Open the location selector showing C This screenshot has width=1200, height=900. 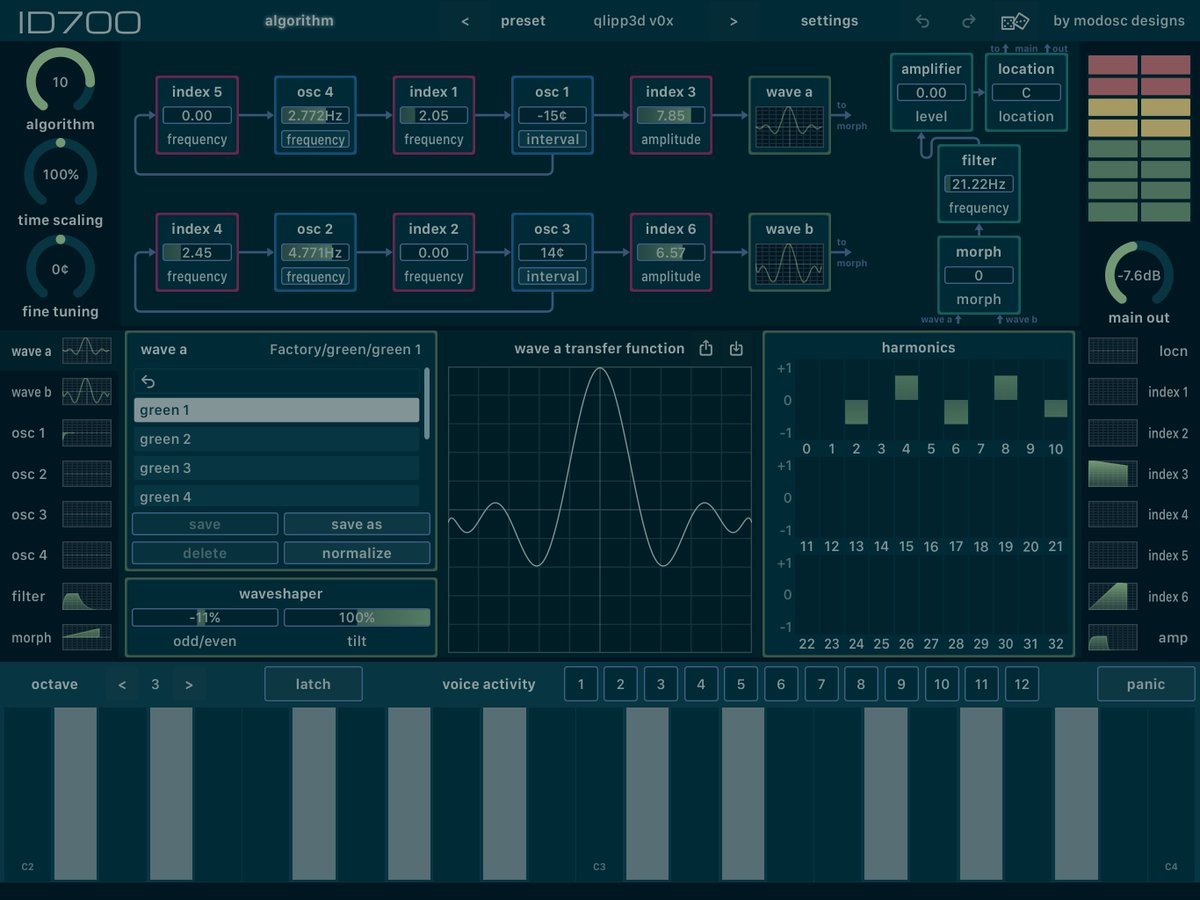1026,90
